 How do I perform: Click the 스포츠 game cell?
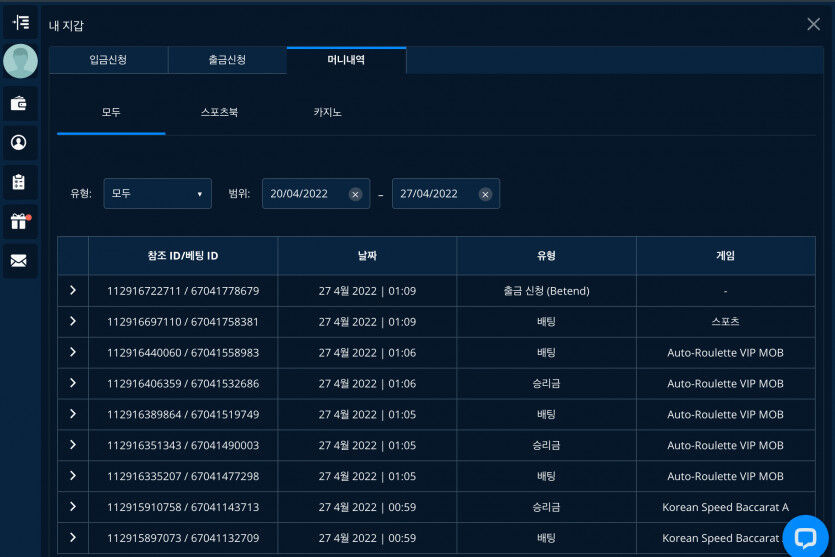[725, 322]
